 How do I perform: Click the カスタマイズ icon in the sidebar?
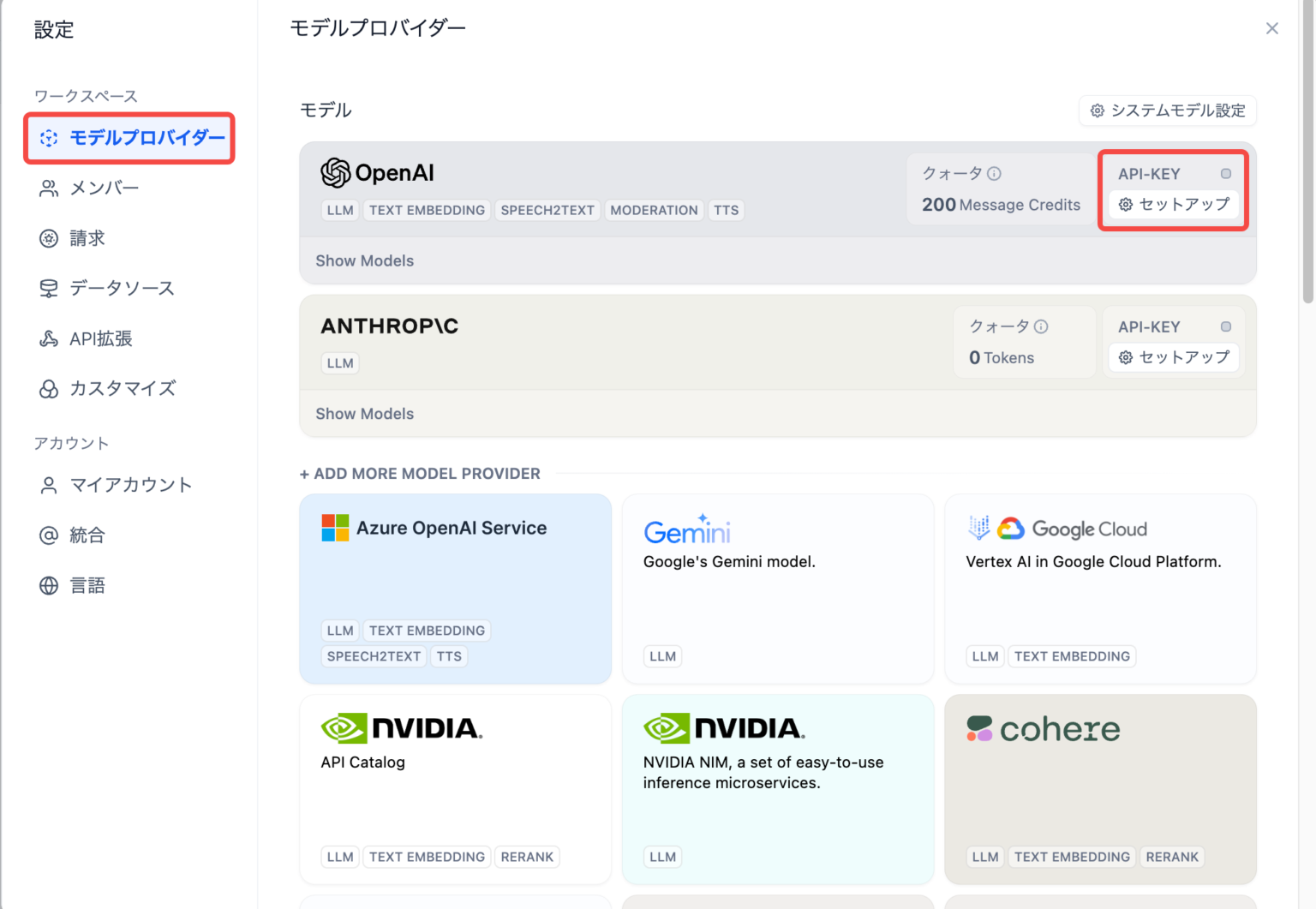point(49,388)
